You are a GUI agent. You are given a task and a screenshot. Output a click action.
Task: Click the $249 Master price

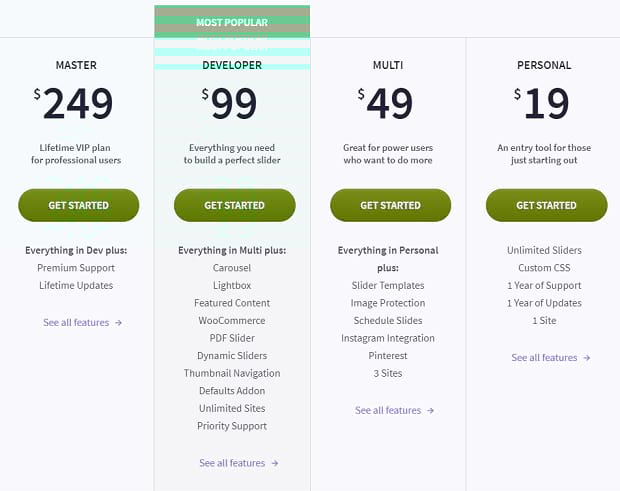pyautogui.click(x=74, y=103)
